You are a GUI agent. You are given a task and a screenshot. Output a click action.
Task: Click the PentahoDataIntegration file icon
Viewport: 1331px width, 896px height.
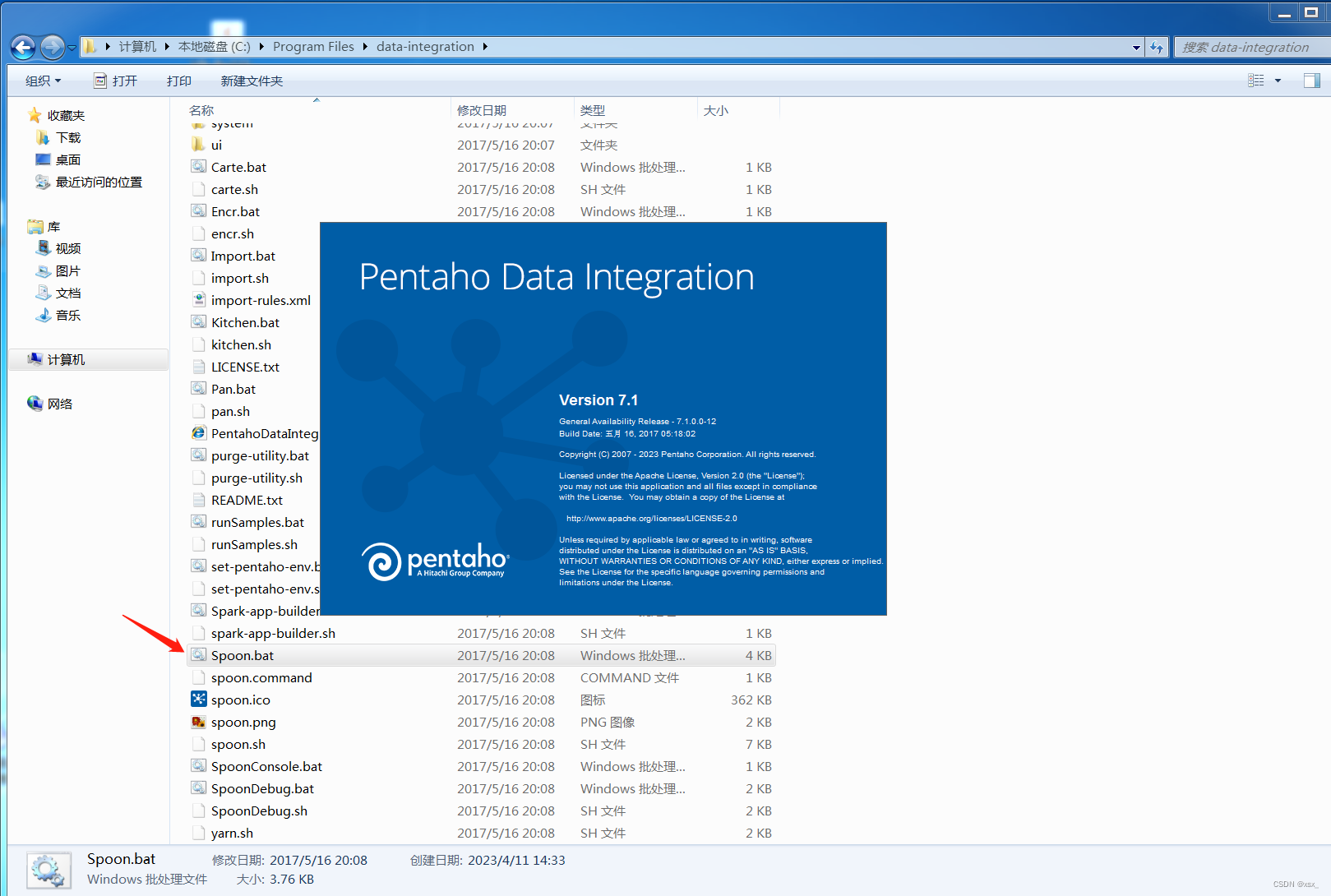click(199, 433)
